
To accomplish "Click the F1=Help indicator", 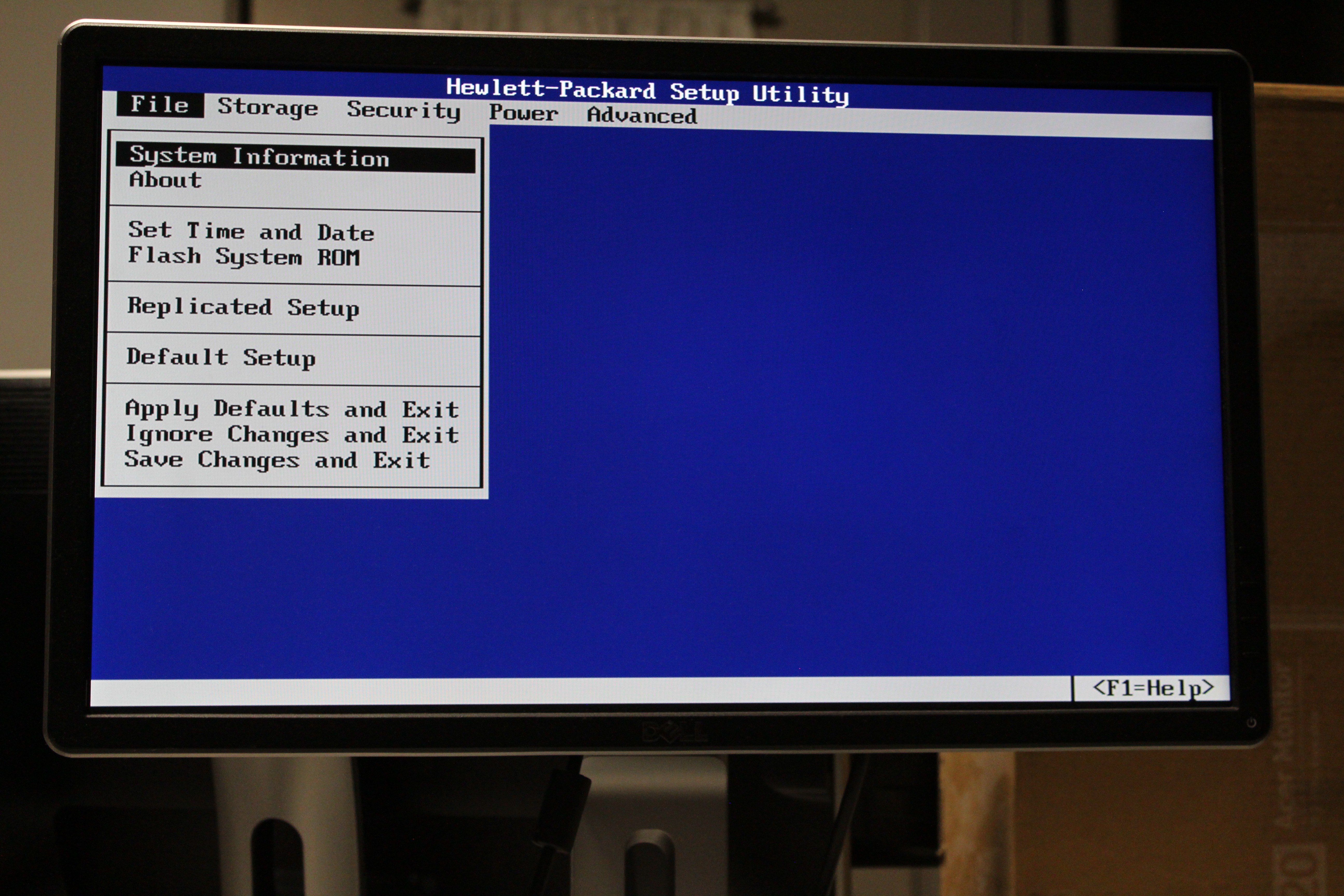I will pos(1153,689).
